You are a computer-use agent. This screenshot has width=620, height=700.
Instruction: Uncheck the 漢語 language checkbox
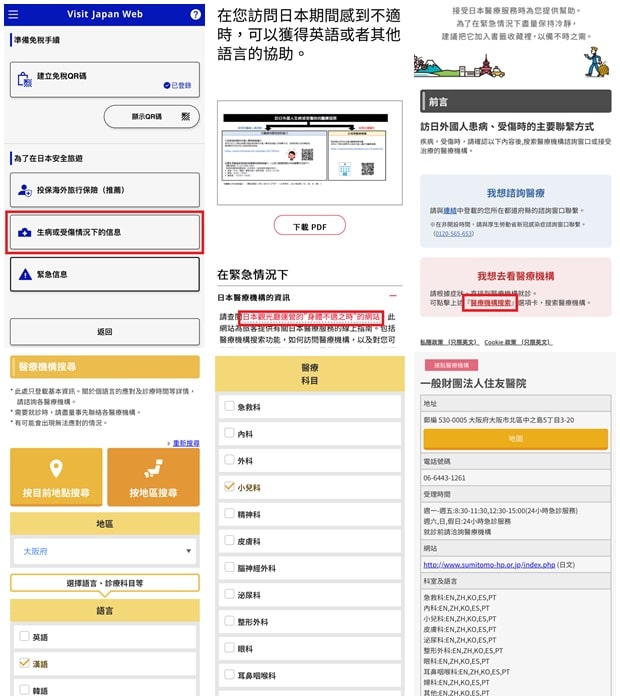tap(25, 663)
